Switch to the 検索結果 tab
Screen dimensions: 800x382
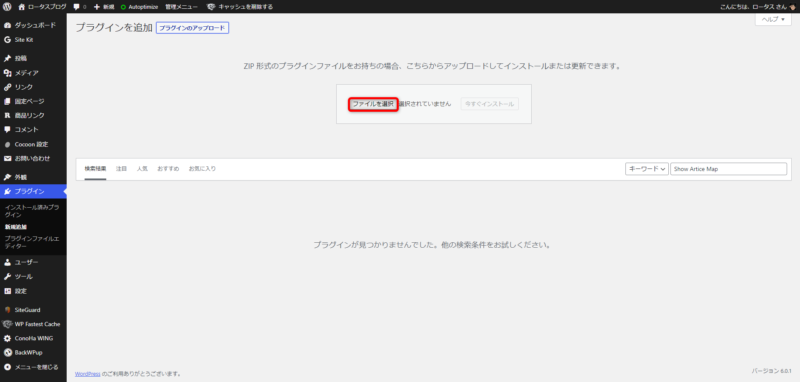pos(95,169)
